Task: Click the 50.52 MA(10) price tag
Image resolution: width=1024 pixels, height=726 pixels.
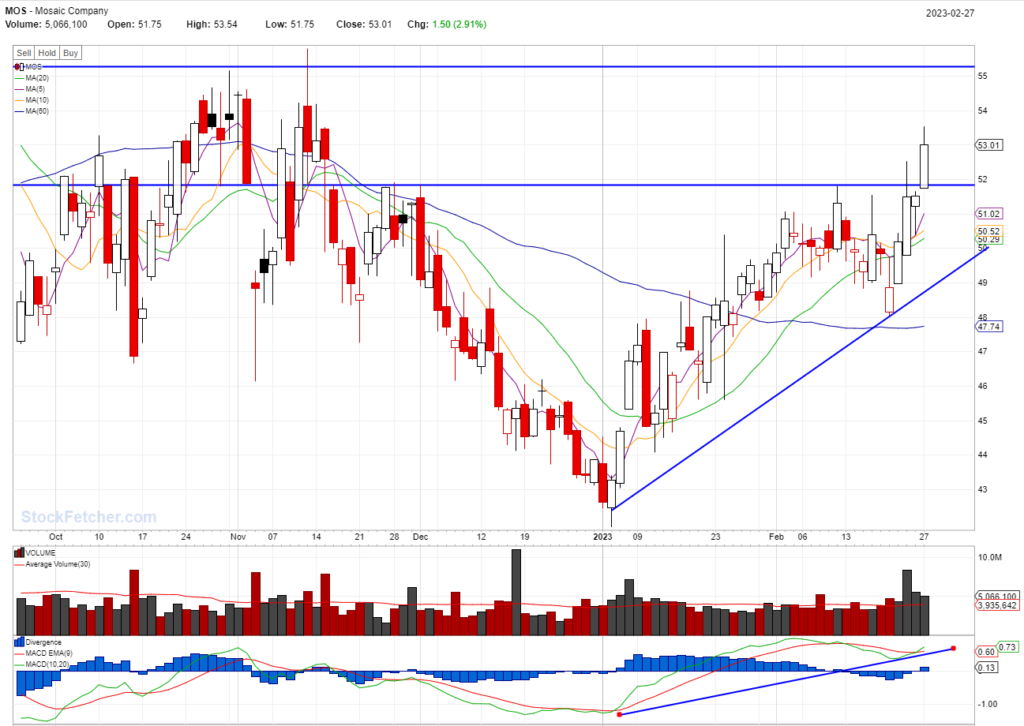Action: pyautogui.click(x=989, y=231)
